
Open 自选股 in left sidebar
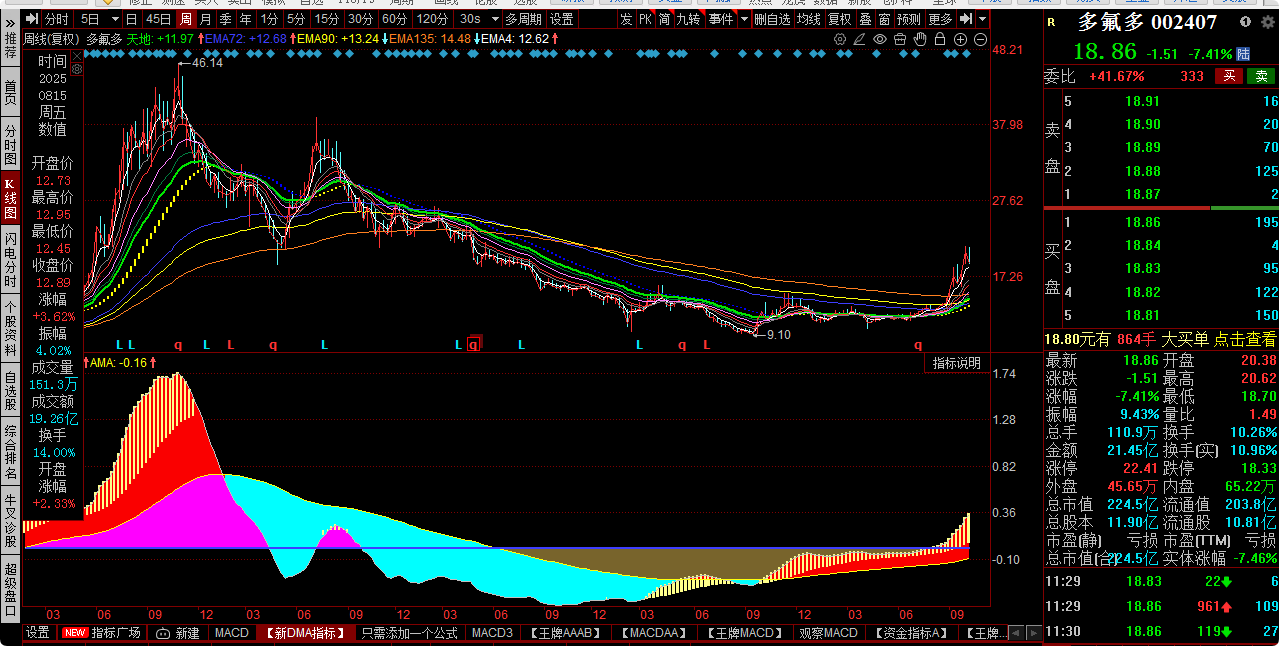tap(10, 391)
